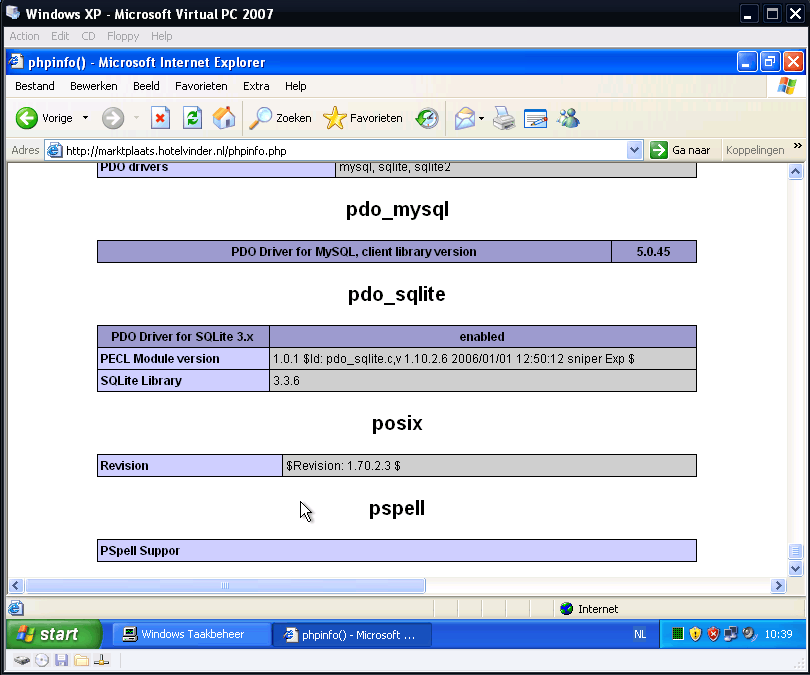
Task: Click the Virtual PC hard disk status icon
Action: pyautogui.click(x=21, y=660)
